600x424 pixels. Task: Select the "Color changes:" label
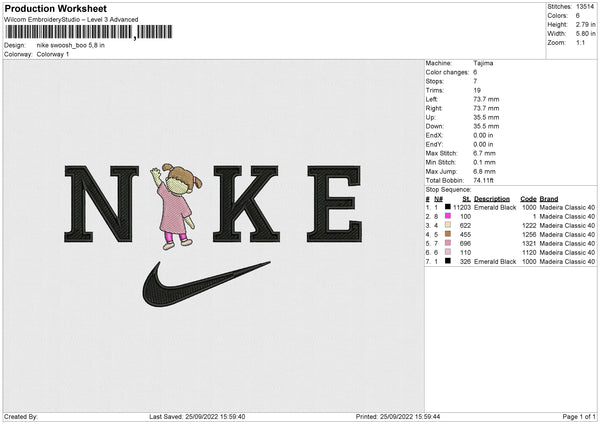[x=447, y=72]
